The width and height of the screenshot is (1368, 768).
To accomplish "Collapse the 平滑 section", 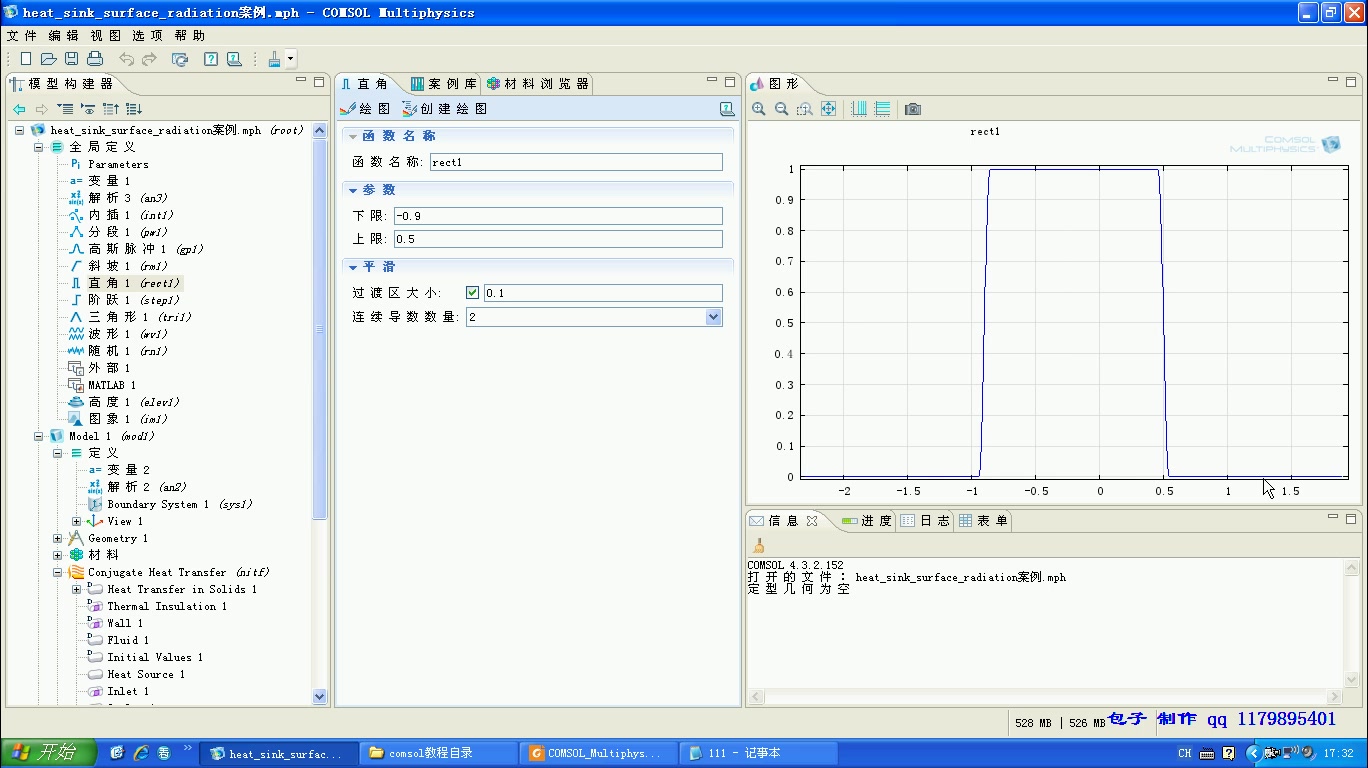I will (x=353, y=267).
